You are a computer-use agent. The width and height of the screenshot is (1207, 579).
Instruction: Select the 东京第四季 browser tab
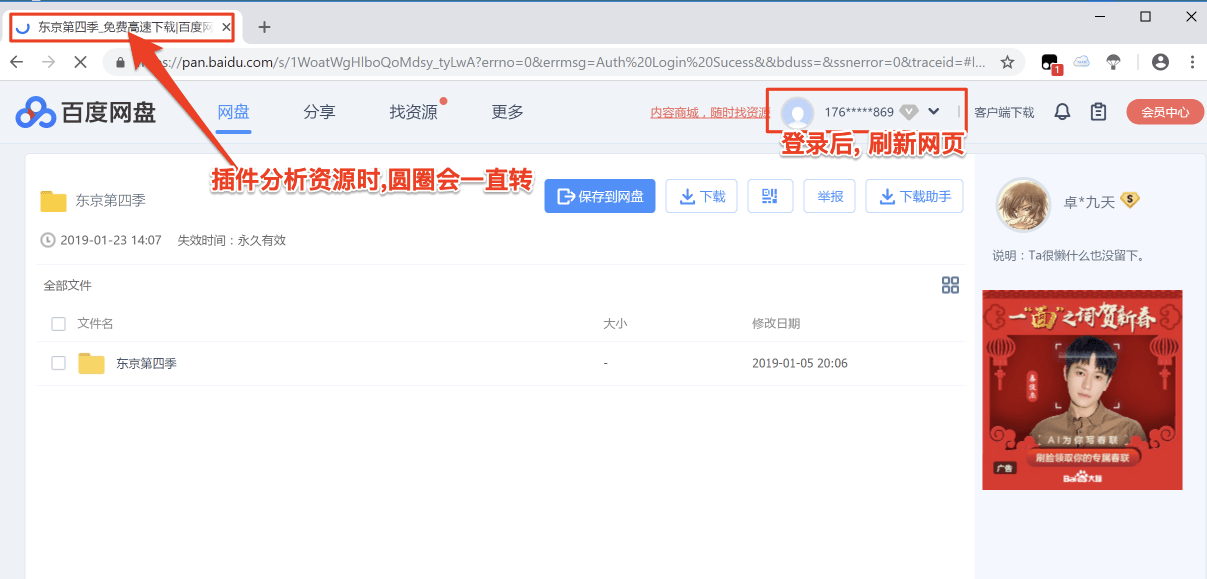point(122,27)
